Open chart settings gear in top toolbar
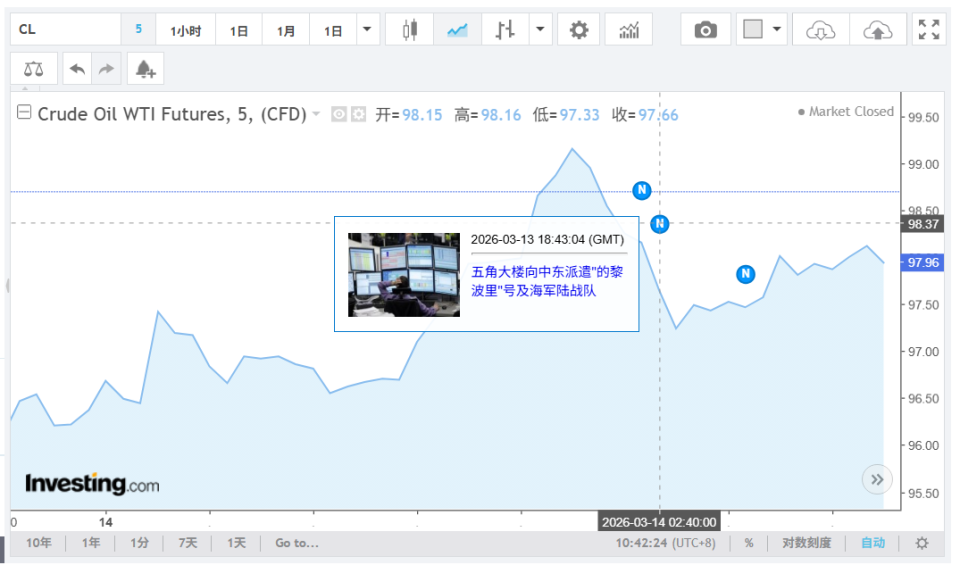Viewport: 960px width, 565px height. tap(579, 29)
